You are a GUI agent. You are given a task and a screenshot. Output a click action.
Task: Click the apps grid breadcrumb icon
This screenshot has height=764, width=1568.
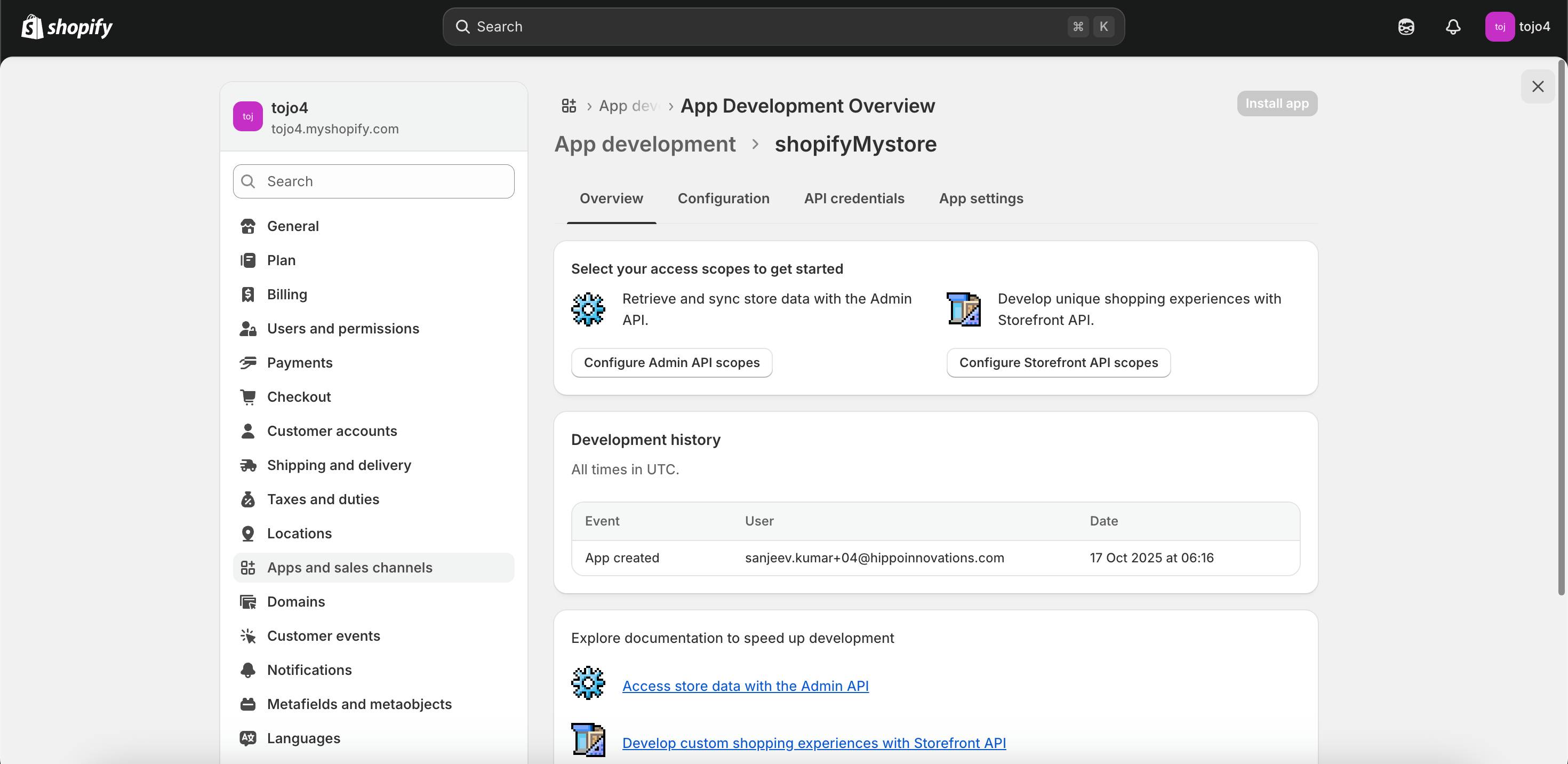[x=569, y=106]
